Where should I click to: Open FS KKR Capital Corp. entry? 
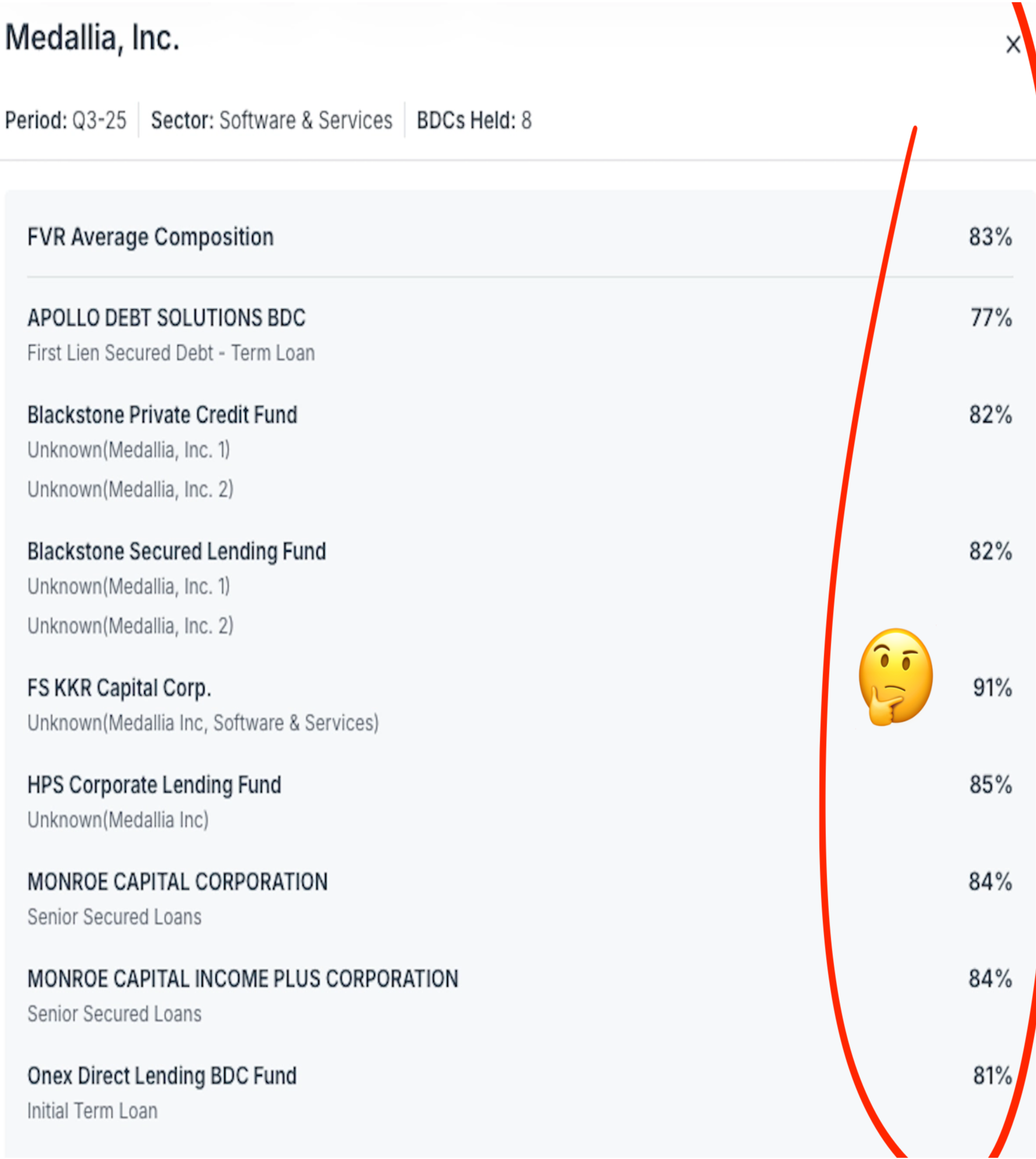point(119,689)
